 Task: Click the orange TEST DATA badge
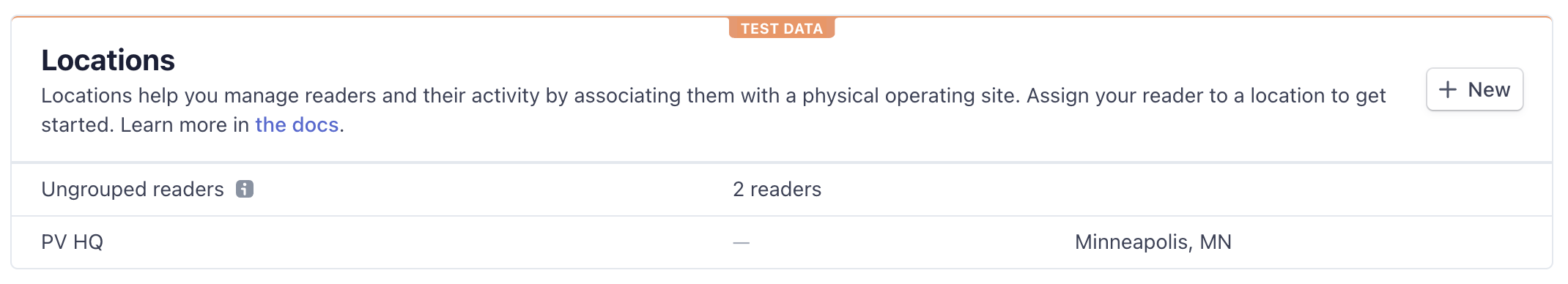(x=782, y=29)
